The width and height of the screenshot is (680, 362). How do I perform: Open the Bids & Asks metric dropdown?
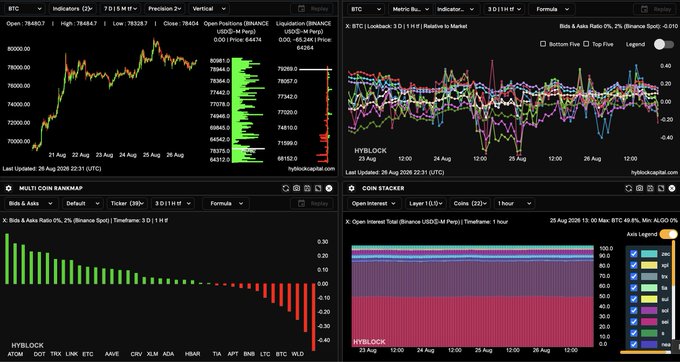[x=30, y=203]
